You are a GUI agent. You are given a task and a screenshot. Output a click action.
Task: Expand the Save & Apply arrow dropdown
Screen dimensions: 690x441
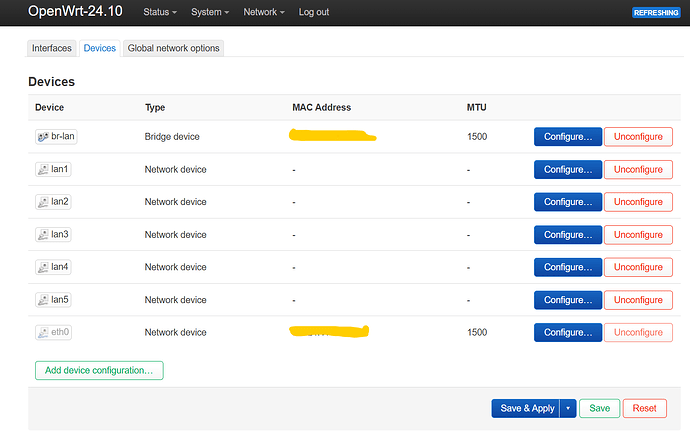568,408
